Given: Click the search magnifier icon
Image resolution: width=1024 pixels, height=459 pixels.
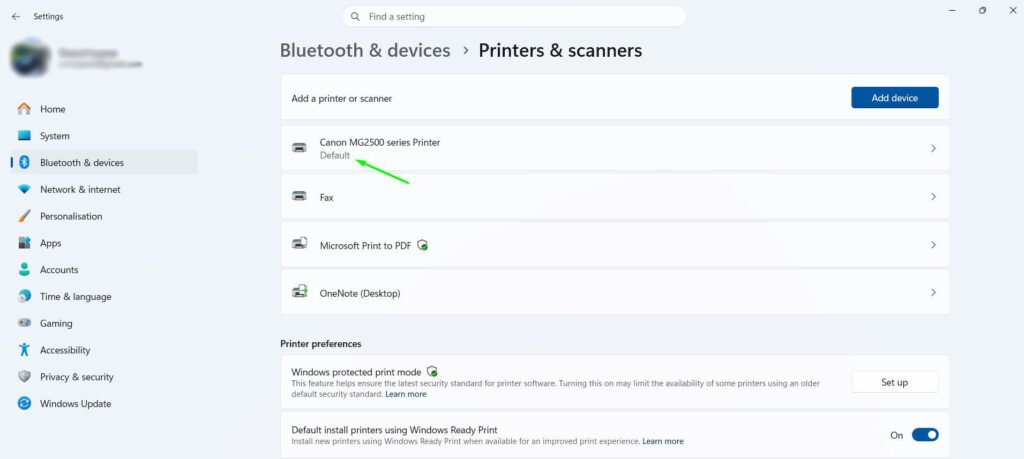Looking at the screenshot, I should tap(355, 16).
